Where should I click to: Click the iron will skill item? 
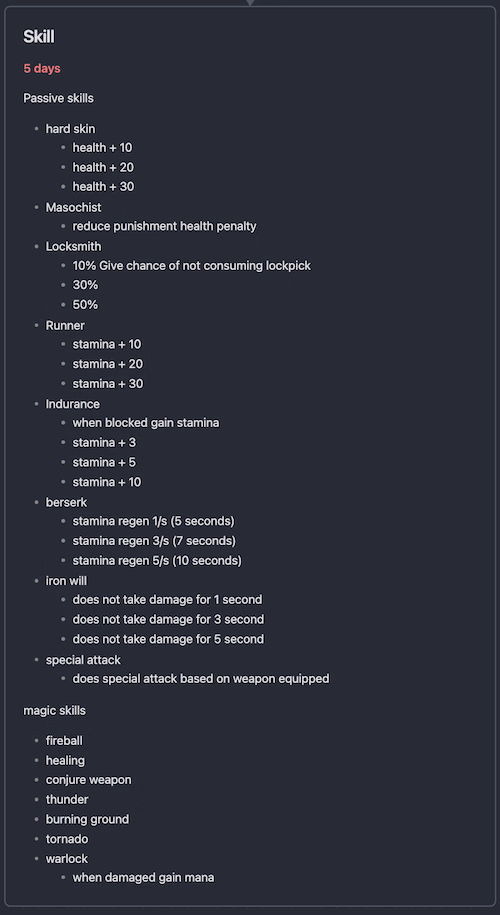(67, 581)
